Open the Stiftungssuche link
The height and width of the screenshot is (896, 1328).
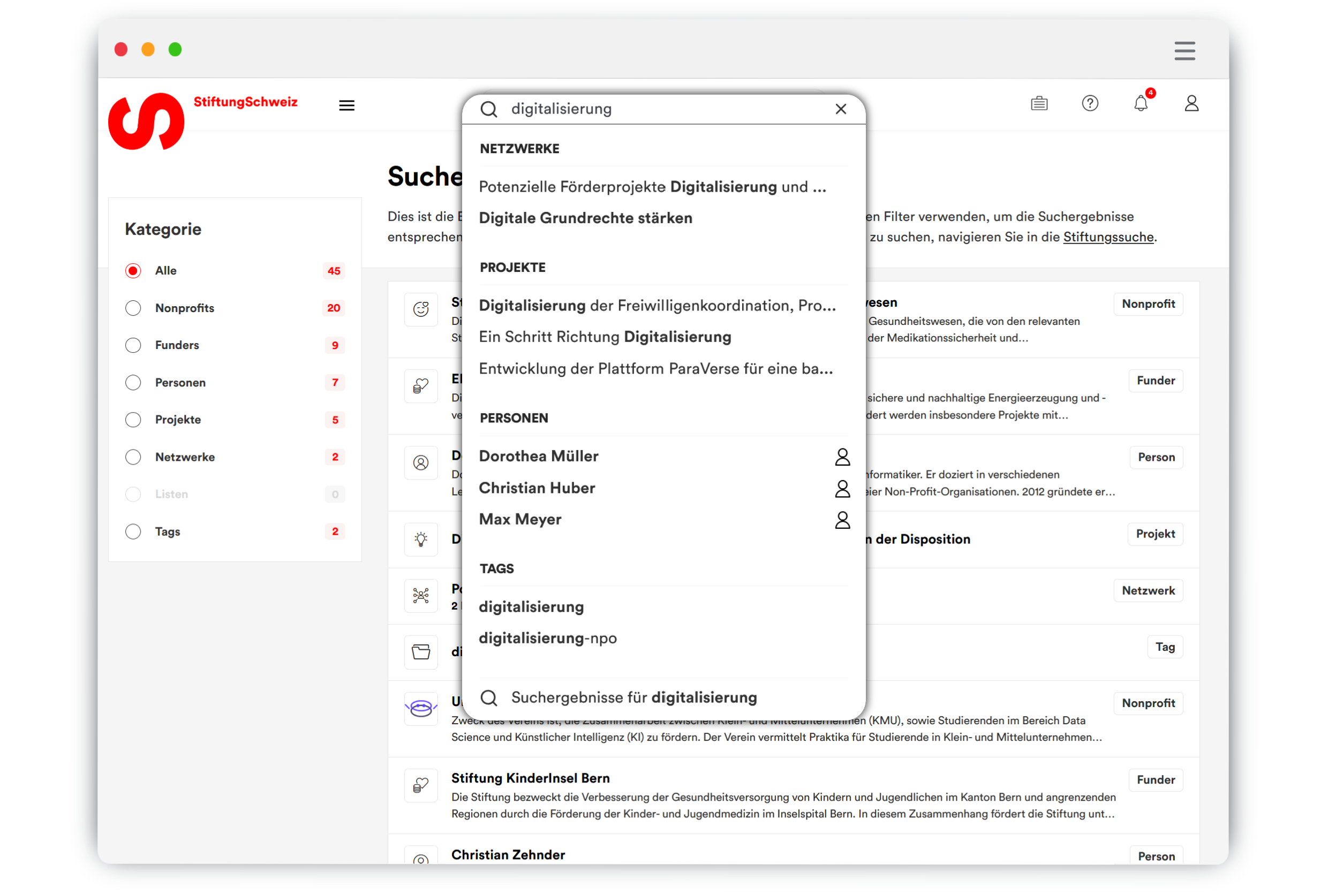[x=1107, y=237]
